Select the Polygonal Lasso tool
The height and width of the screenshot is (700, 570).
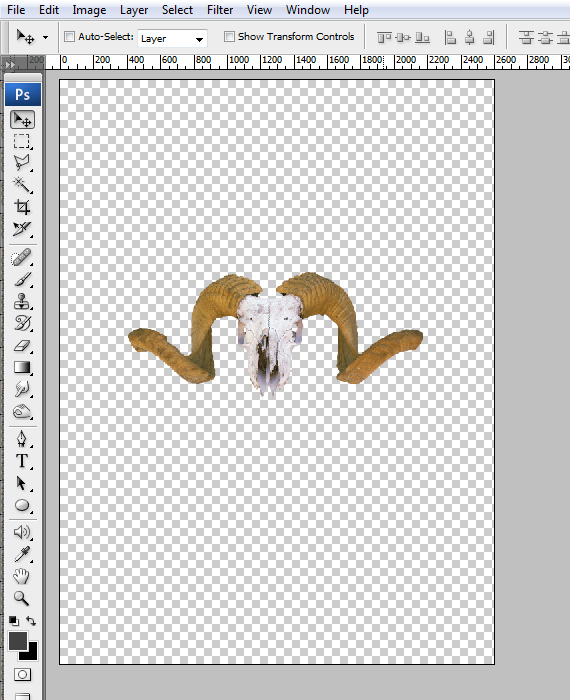22,163
